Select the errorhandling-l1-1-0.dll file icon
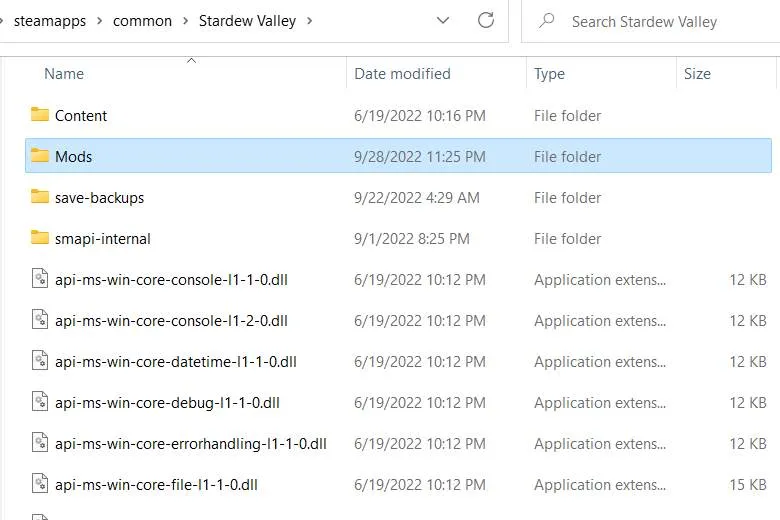Screen dimensions: 780x520 click(x=40, y=443)
